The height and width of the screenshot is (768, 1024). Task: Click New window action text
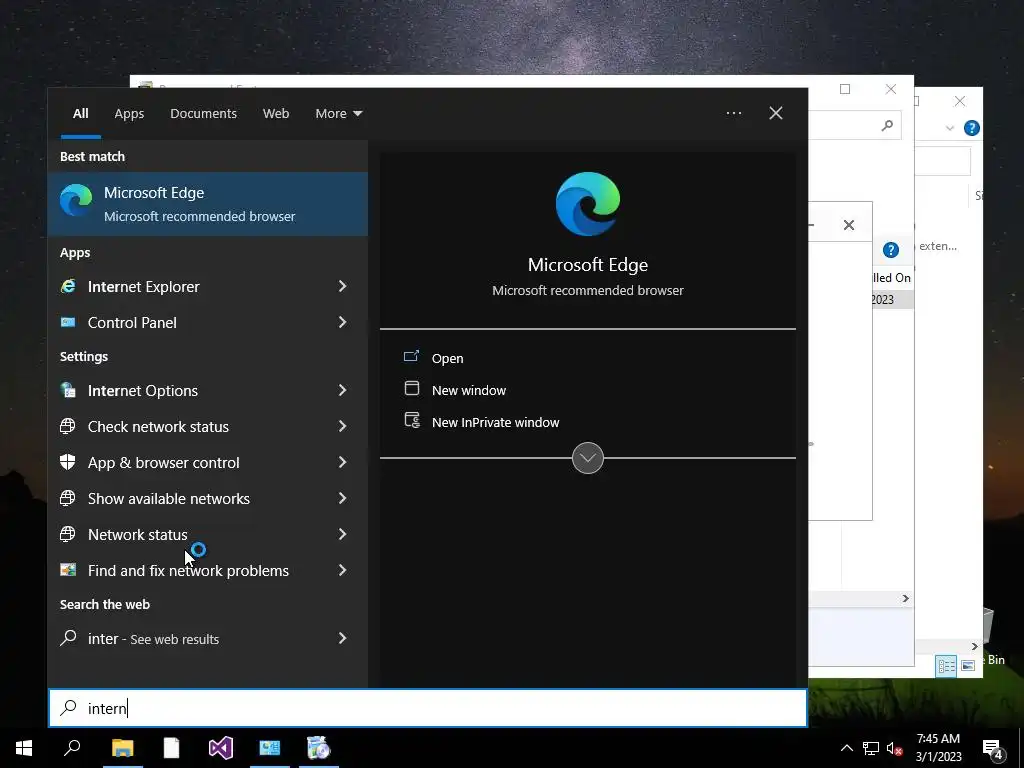click(469, 390)
